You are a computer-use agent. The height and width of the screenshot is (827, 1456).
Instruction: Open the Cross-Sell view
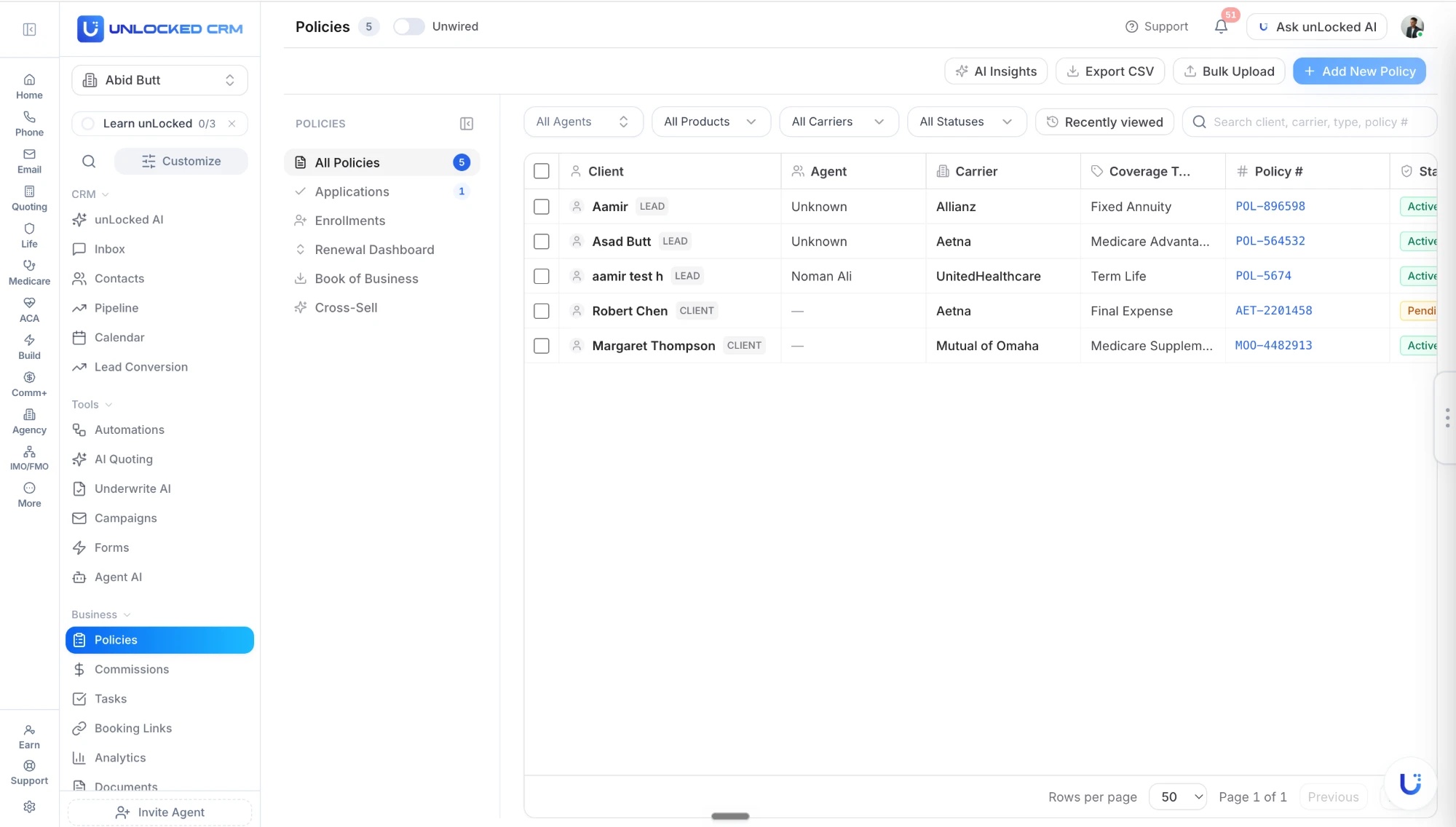coord(381,308)
